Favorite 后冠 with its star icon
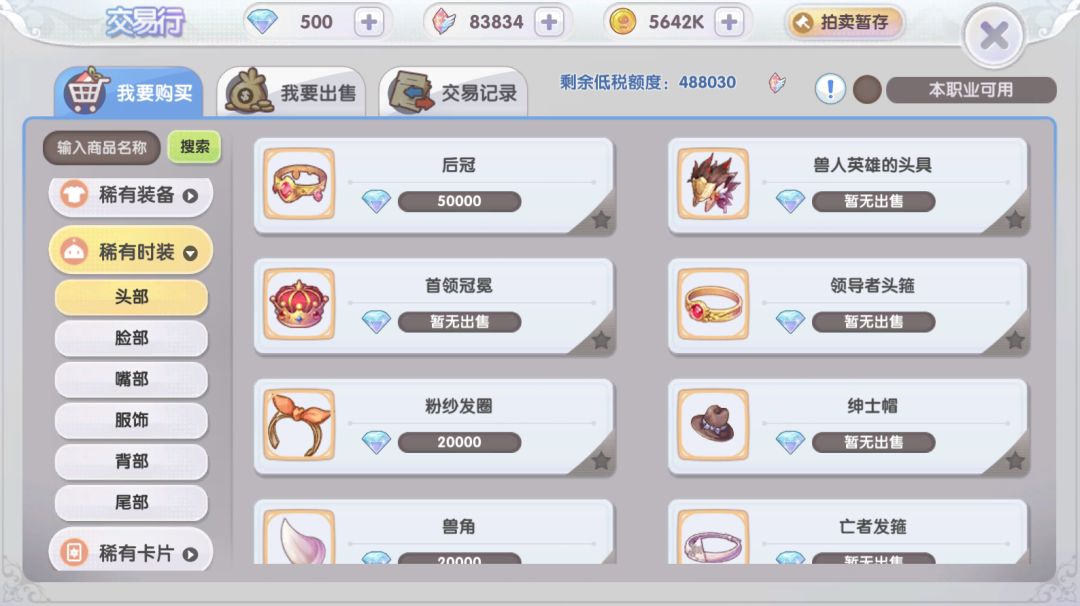The height and width of the screenshot is (606, 1080). (601, 220)
